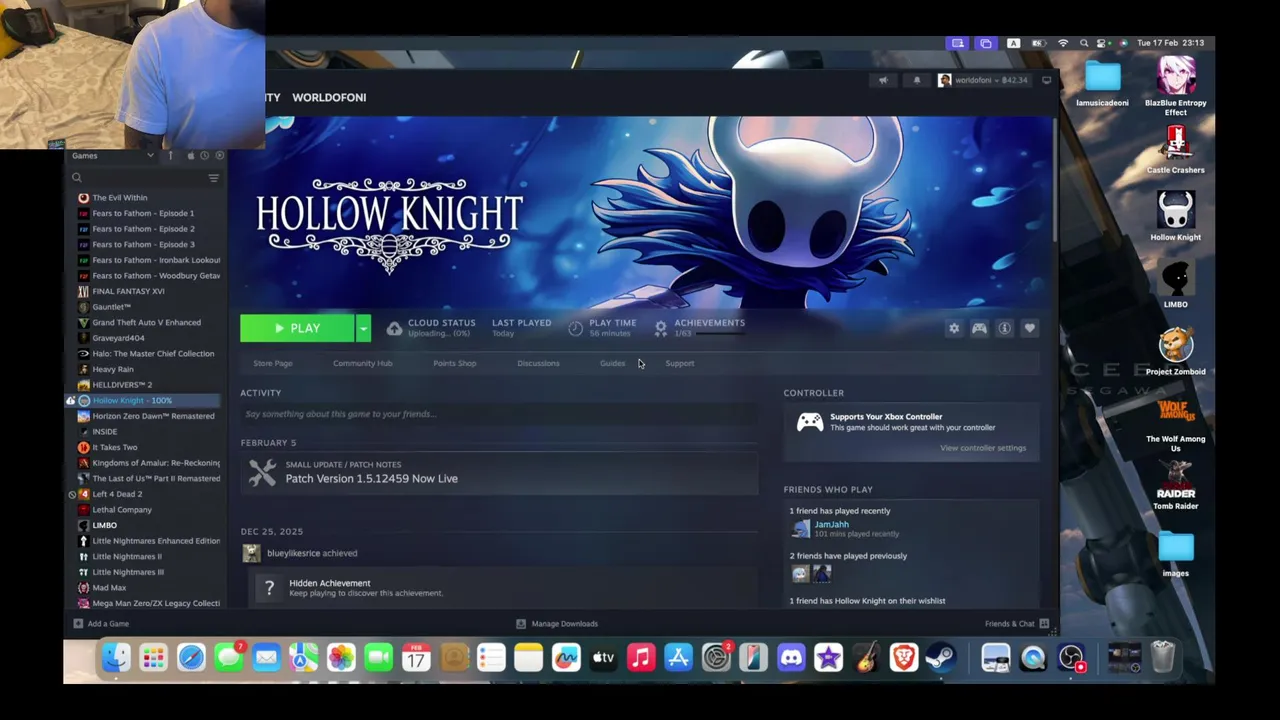1280x720 pixels.
Task: Toggle the ready-to-play filter icon
Action: click(219, 155)
